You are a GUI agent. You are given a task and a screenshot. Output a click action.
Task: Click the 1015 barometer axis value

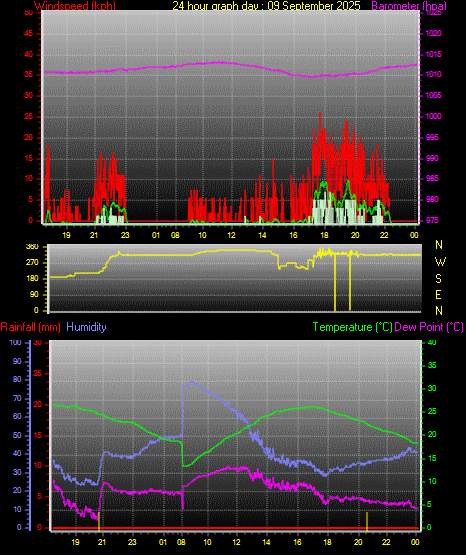tap(433, 54)
